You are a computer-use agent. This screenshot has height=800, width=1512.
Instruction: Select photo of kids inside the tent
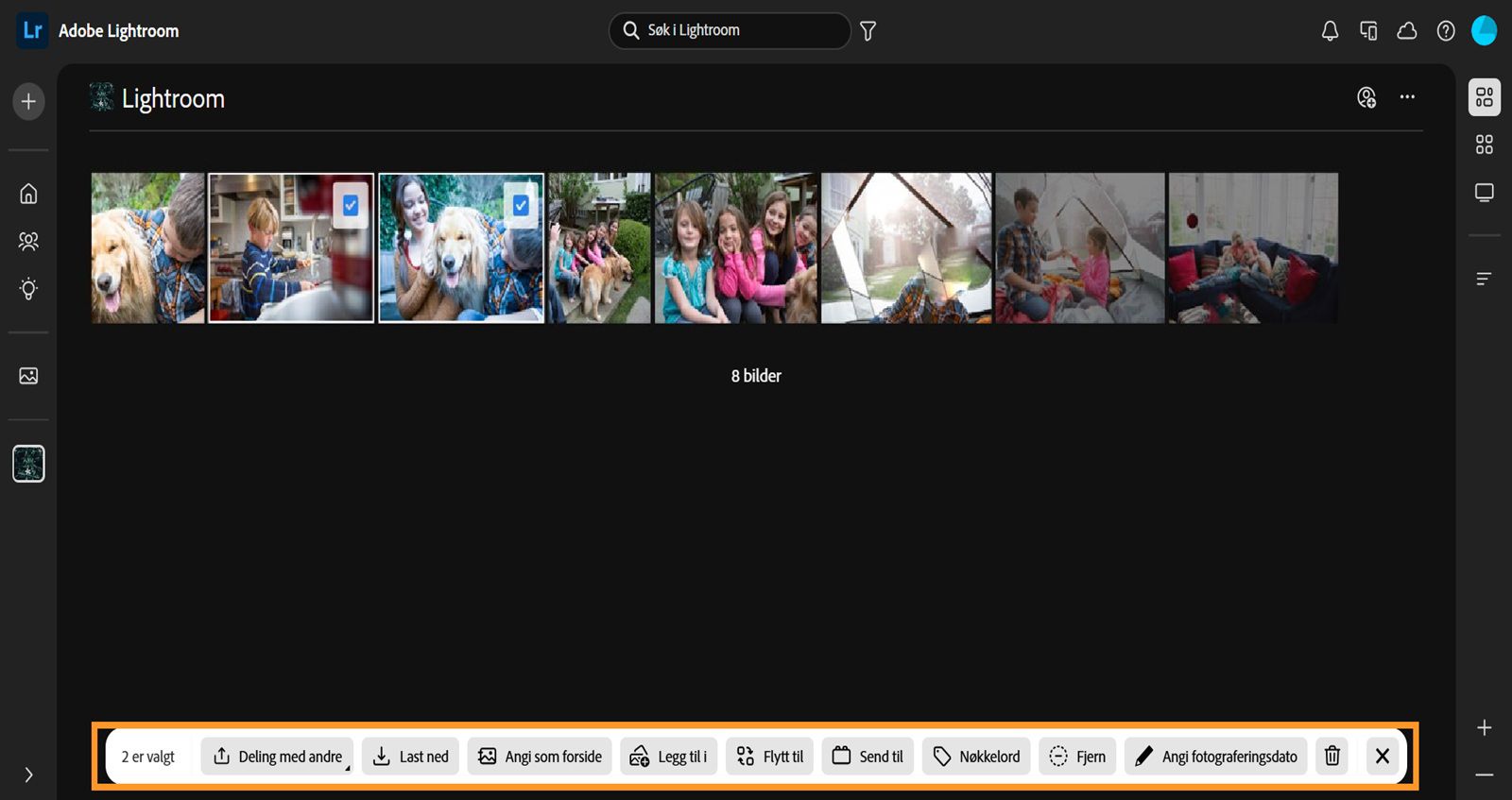pos(1080,247)
